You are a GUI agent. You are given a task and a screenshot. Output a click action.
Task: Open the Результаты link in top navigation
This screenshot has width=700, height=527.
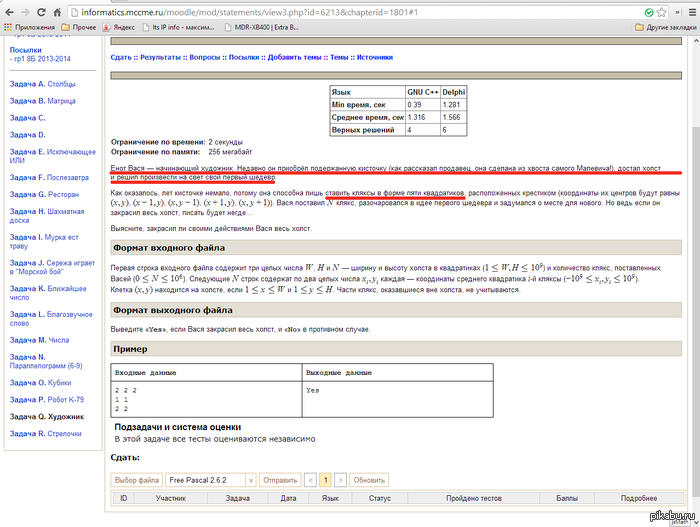161,58
